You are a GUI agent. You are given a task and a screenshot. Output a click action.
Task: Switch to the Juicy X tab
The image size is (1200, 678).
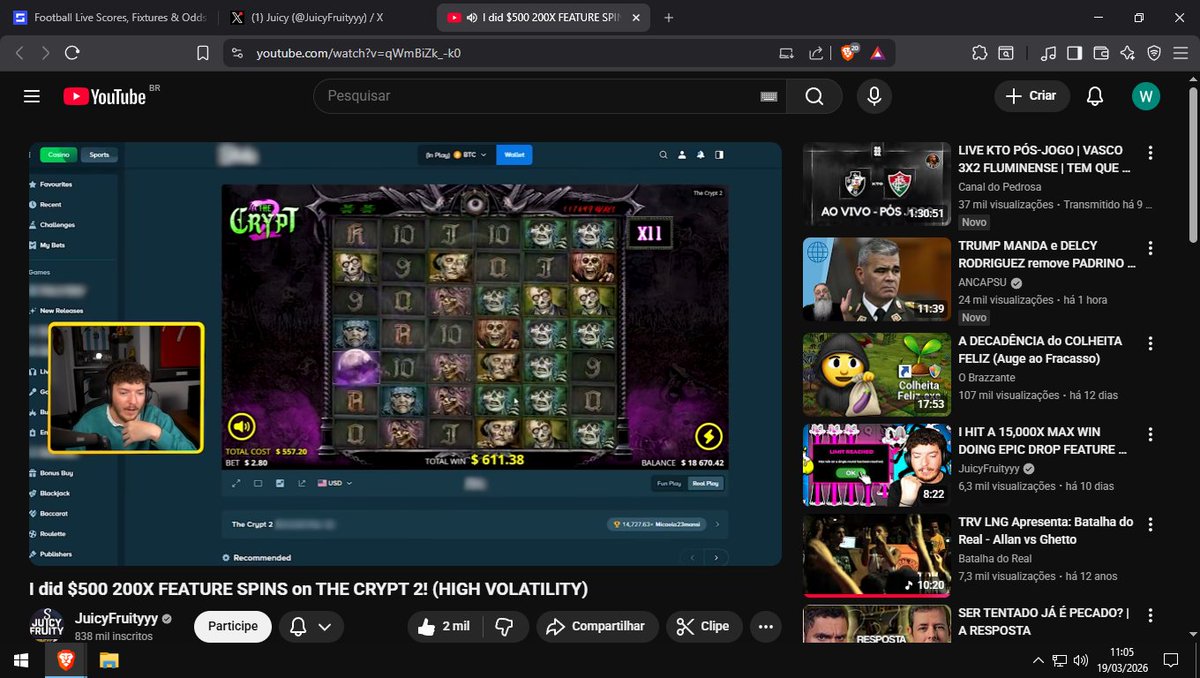(x=318, y=18)
